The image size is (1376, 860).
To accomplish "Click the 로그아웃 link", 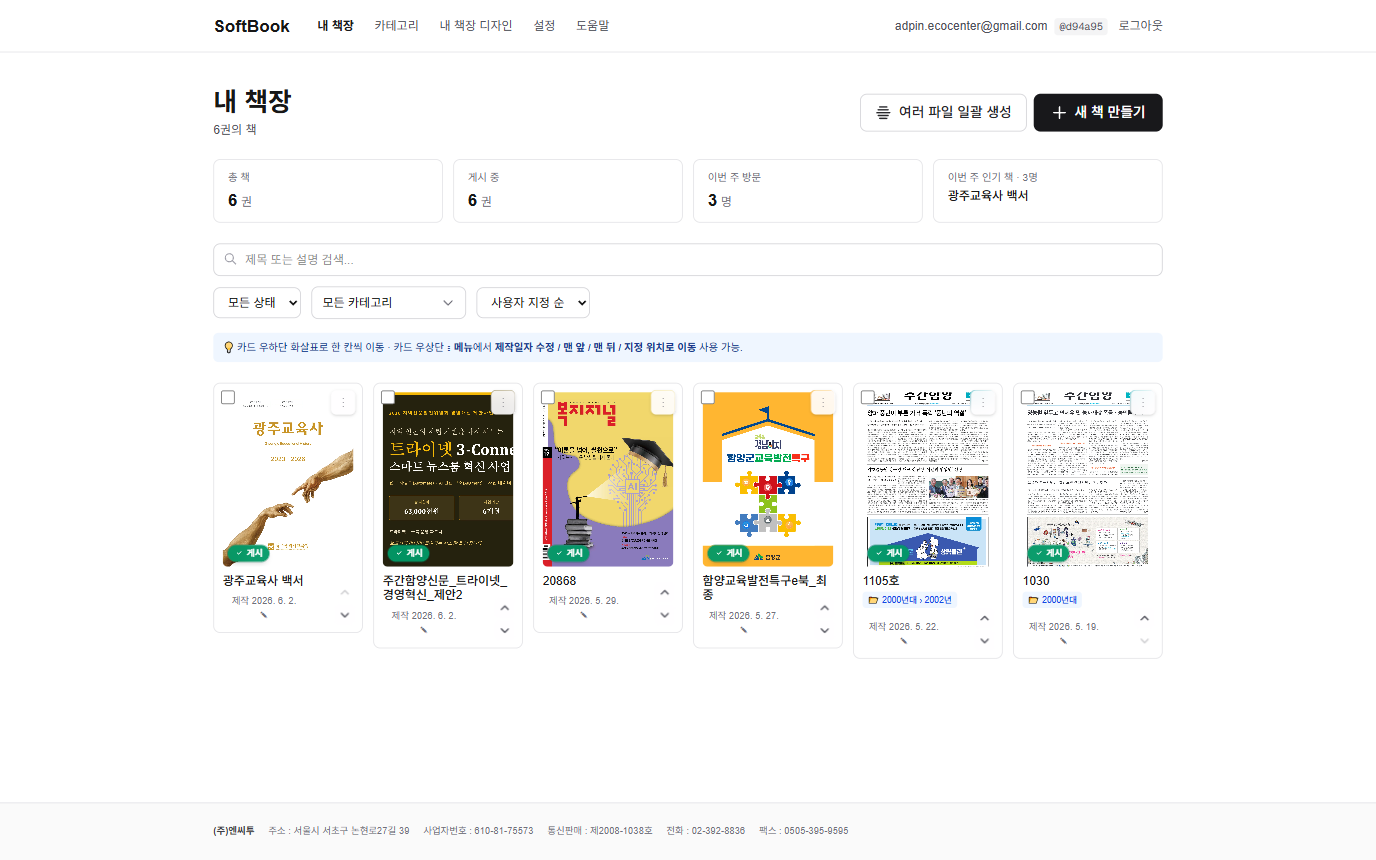I will pos(1141,26).
